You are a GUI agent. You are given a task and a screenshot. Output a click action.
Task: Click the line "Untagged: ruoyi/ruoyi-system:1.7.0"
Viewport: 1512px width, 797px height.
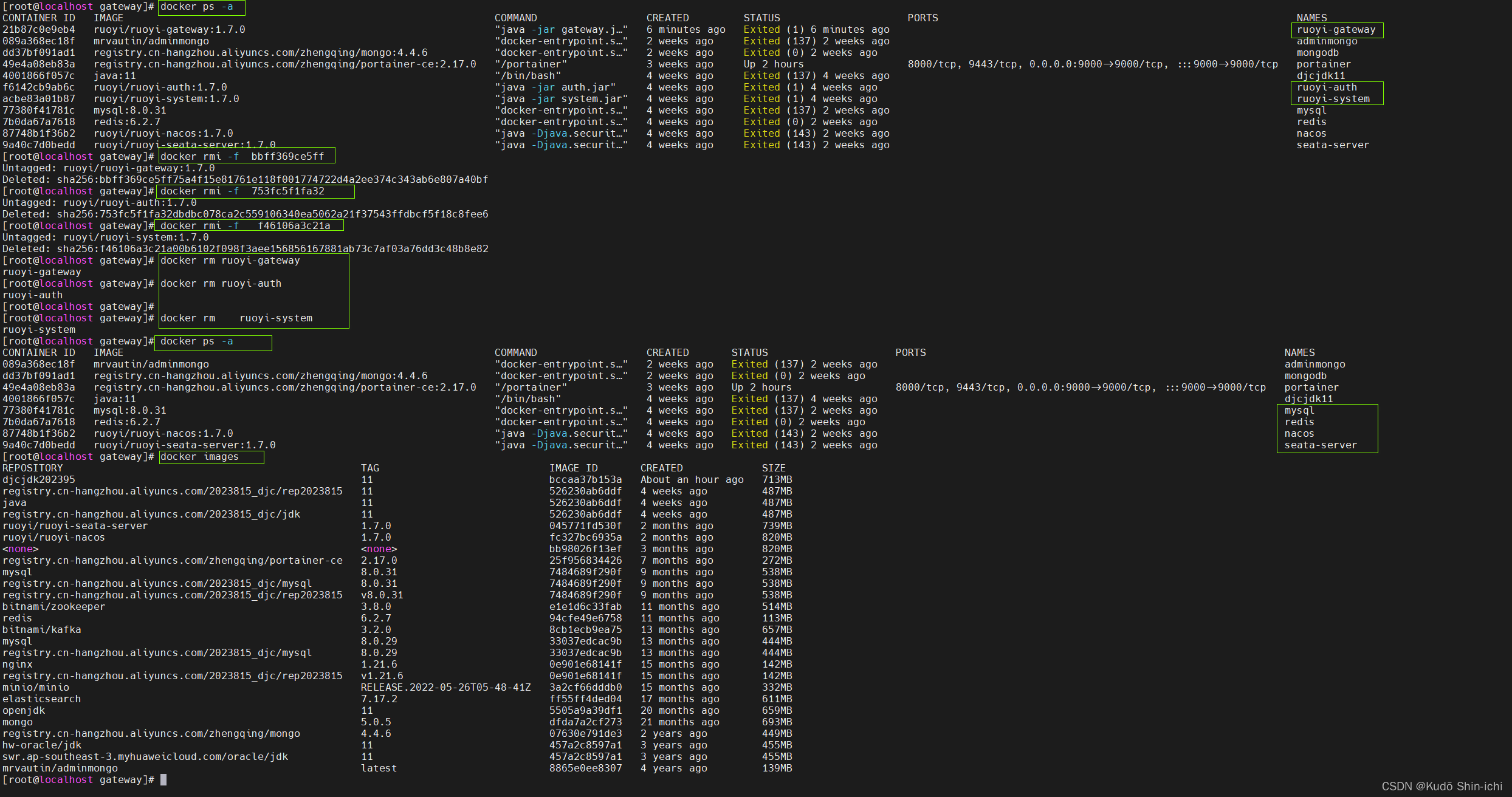[x=106, y=238]
